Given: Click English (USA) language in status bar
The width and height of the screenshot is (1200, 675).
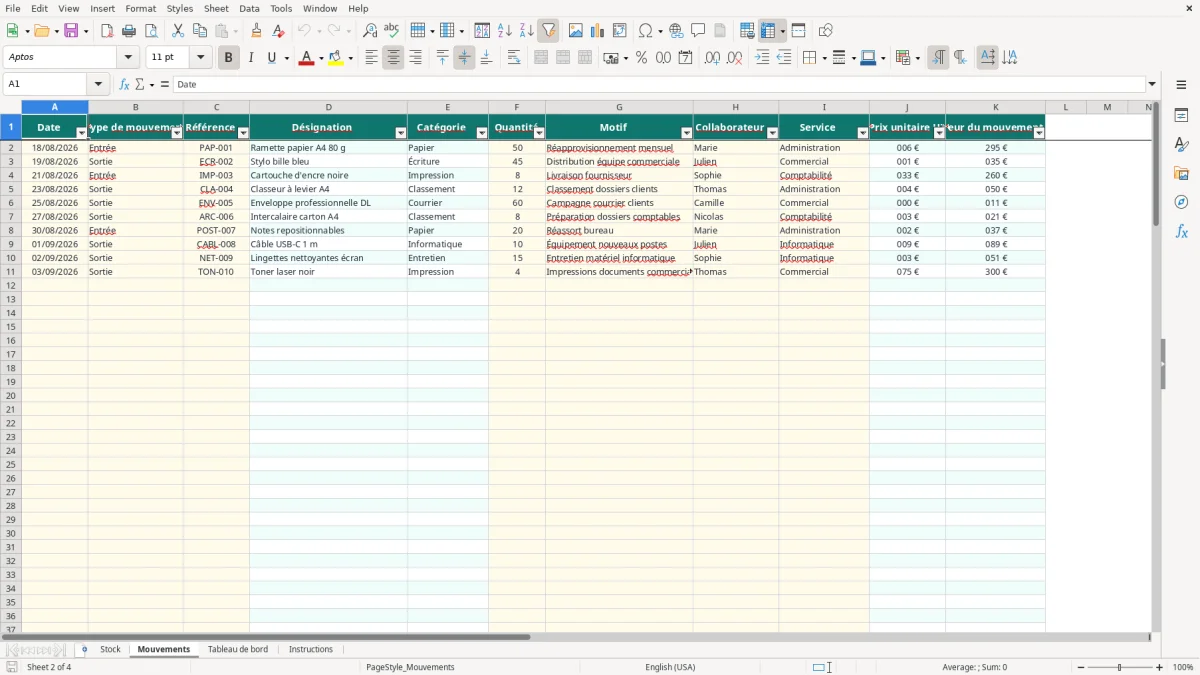Looking at the screenshot, I should 670,667.
